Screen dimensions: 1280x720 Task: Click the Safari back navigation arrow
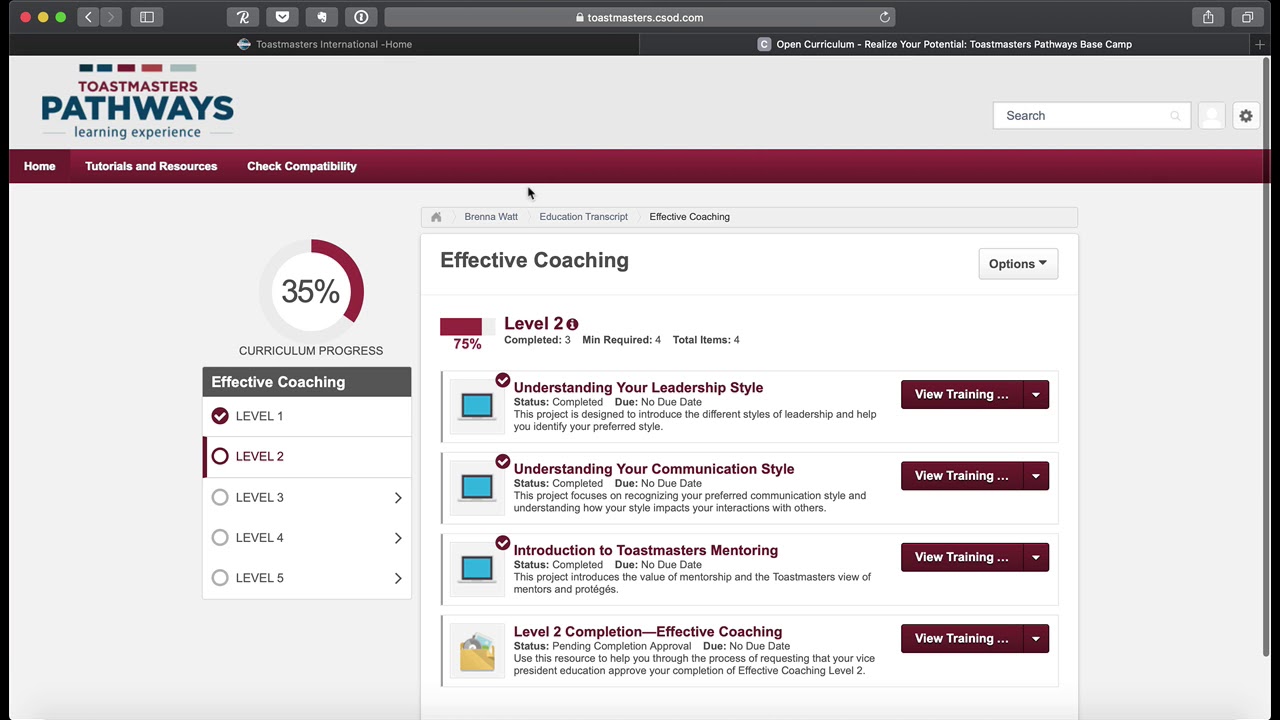(x=88, y=17)
